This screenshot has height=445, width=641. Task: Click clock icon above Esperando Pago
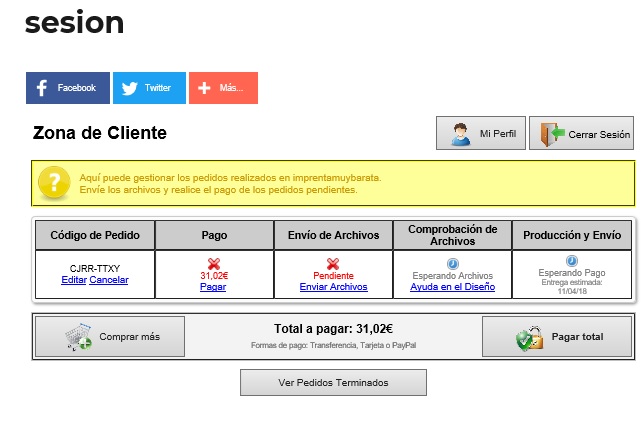click(x=572, y=261)
